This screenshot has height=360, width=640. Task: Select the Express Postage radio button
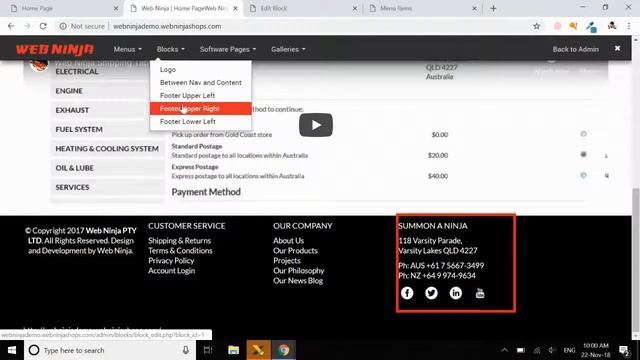pos(583,175)
